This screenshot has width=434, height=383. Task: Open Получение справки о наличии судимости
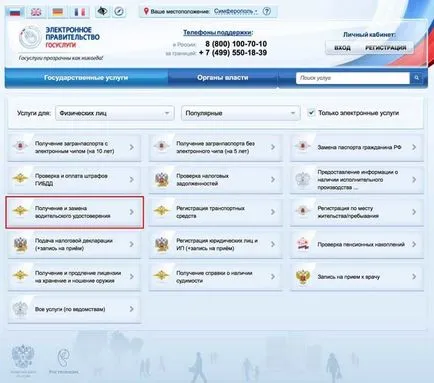216,277
